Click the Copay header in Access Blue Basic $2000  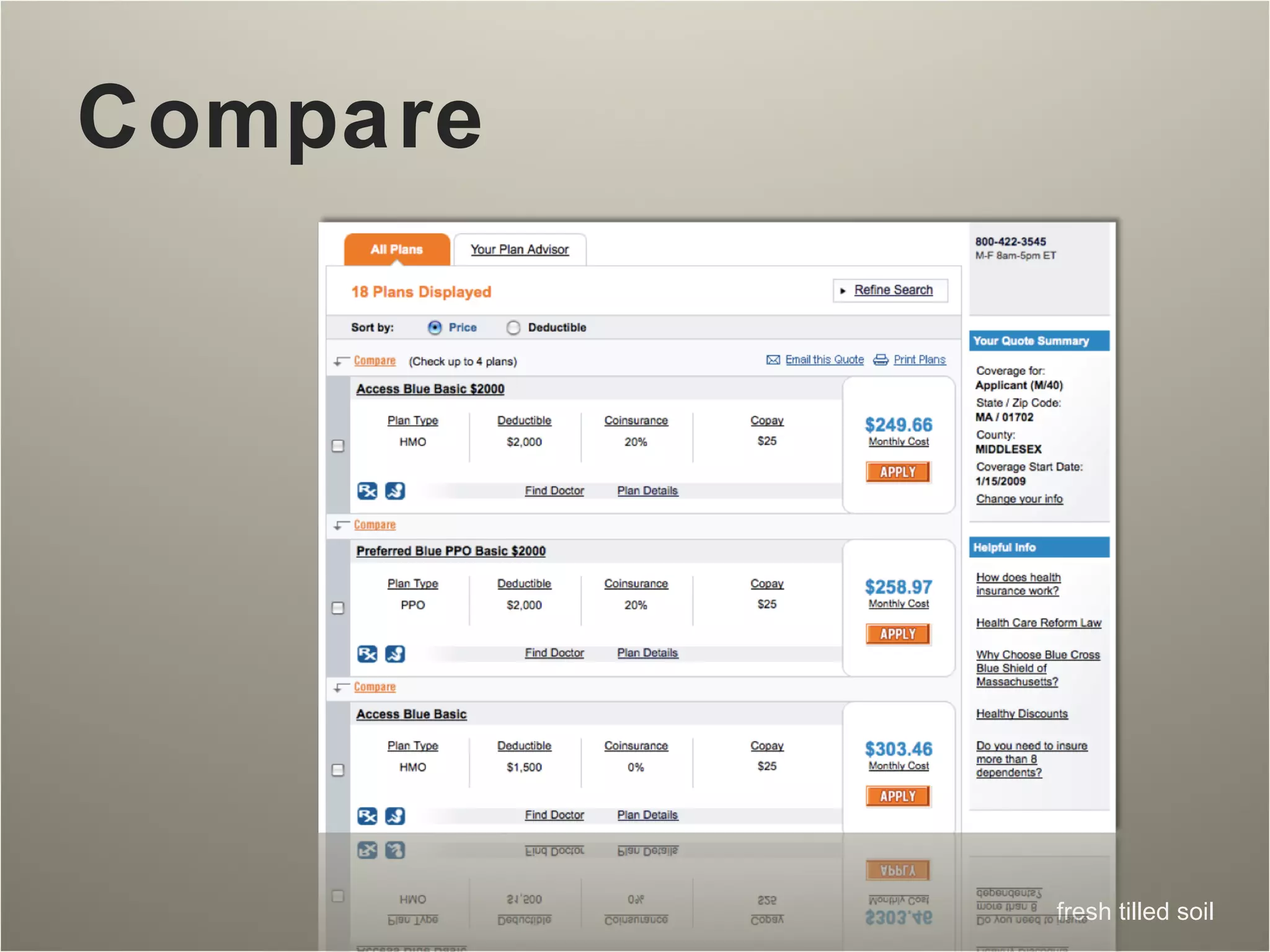(767, 421)
